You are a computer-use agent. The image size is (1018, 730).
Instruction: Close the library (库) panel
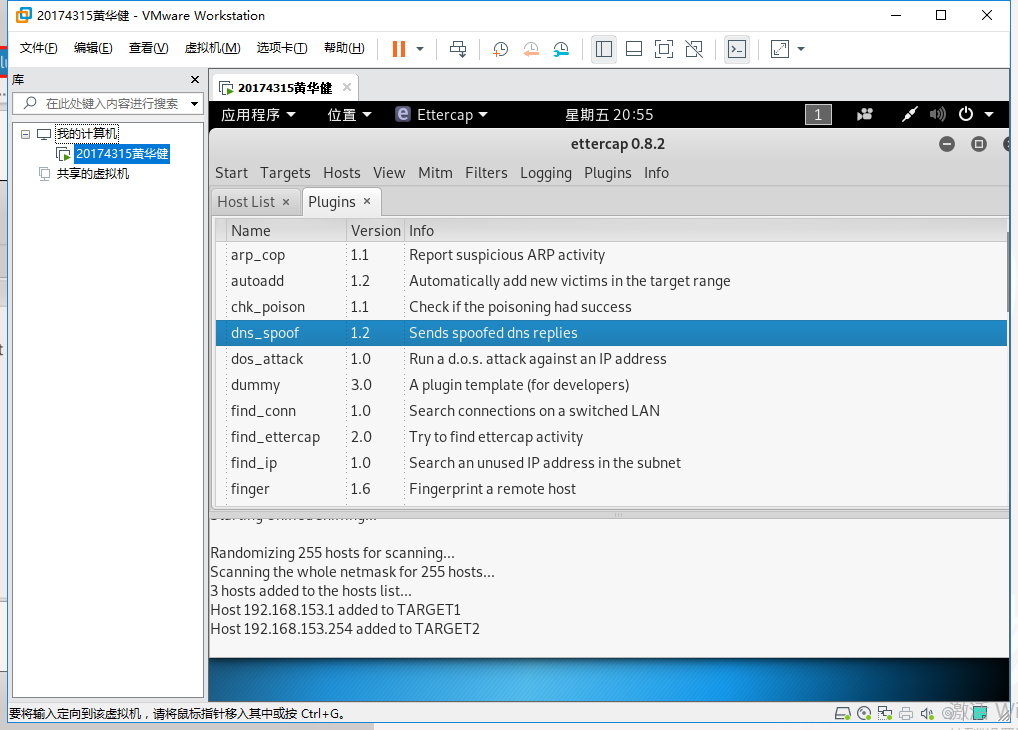pos(195,79)
